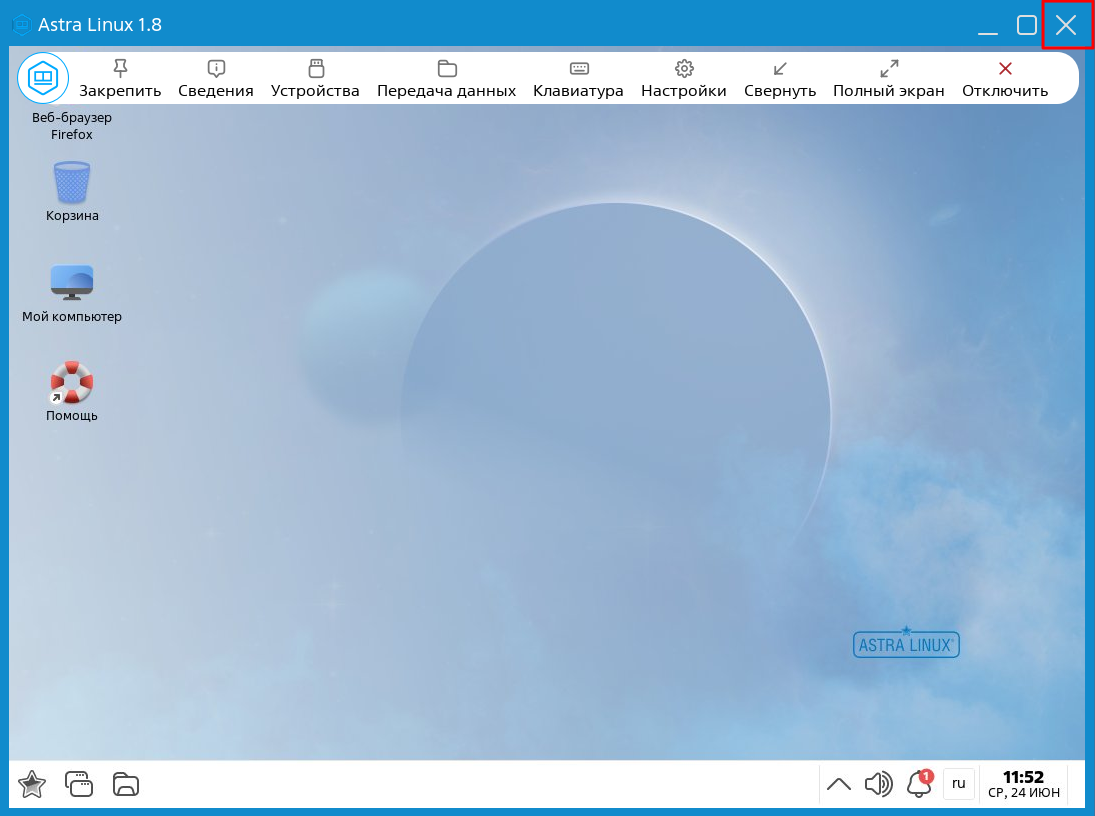Open the notifications bell
The height and width of the screenshot is (816, 1095).
[x=920, y=784]
